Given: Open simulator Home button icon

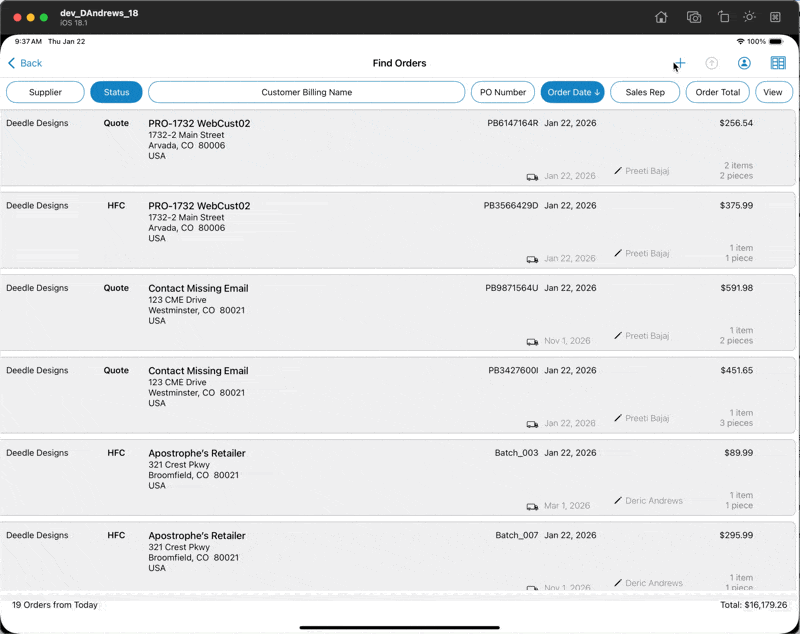Looking at the screenshot, I should tap(661, 17).
